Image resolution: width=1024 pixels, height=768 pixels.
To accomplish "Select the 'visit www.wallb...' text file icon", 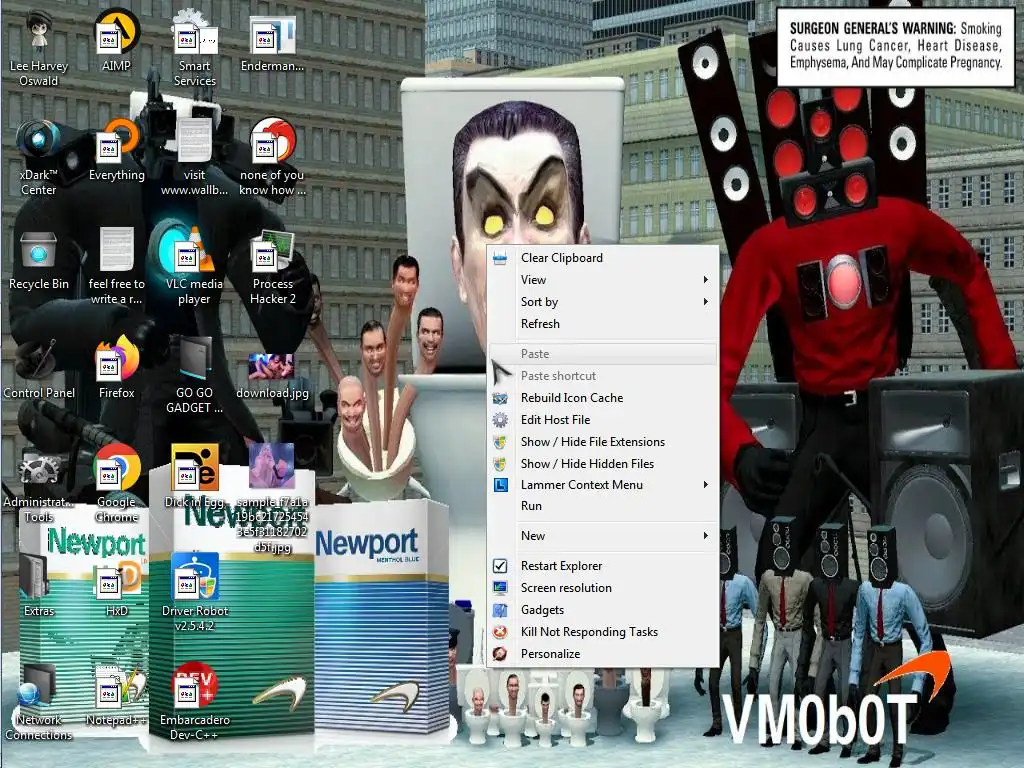I will (x=195, y=158).
